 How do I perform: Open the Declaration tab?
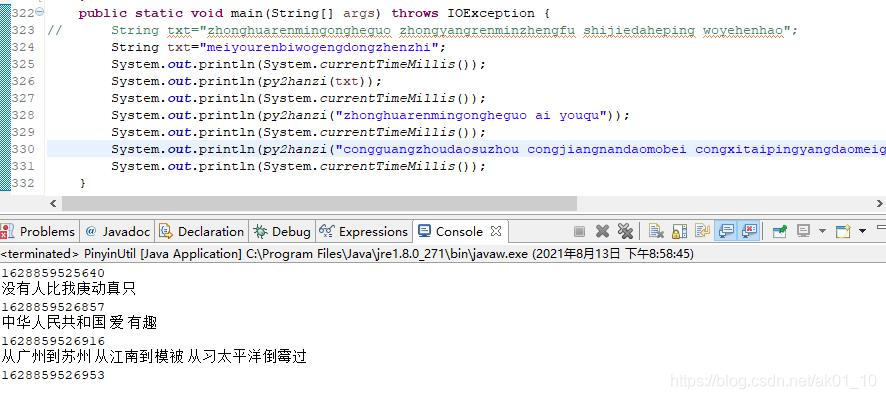[x=202, y=232]
